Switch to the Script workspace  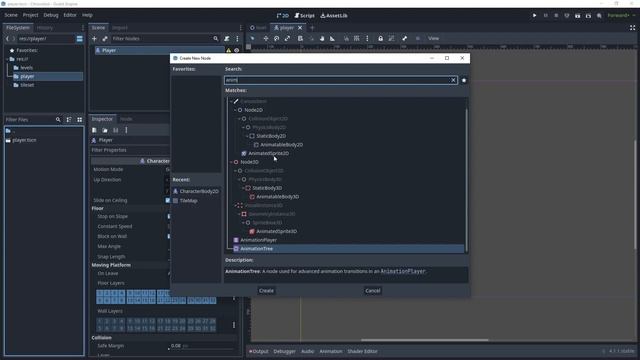tap(305, 16)
